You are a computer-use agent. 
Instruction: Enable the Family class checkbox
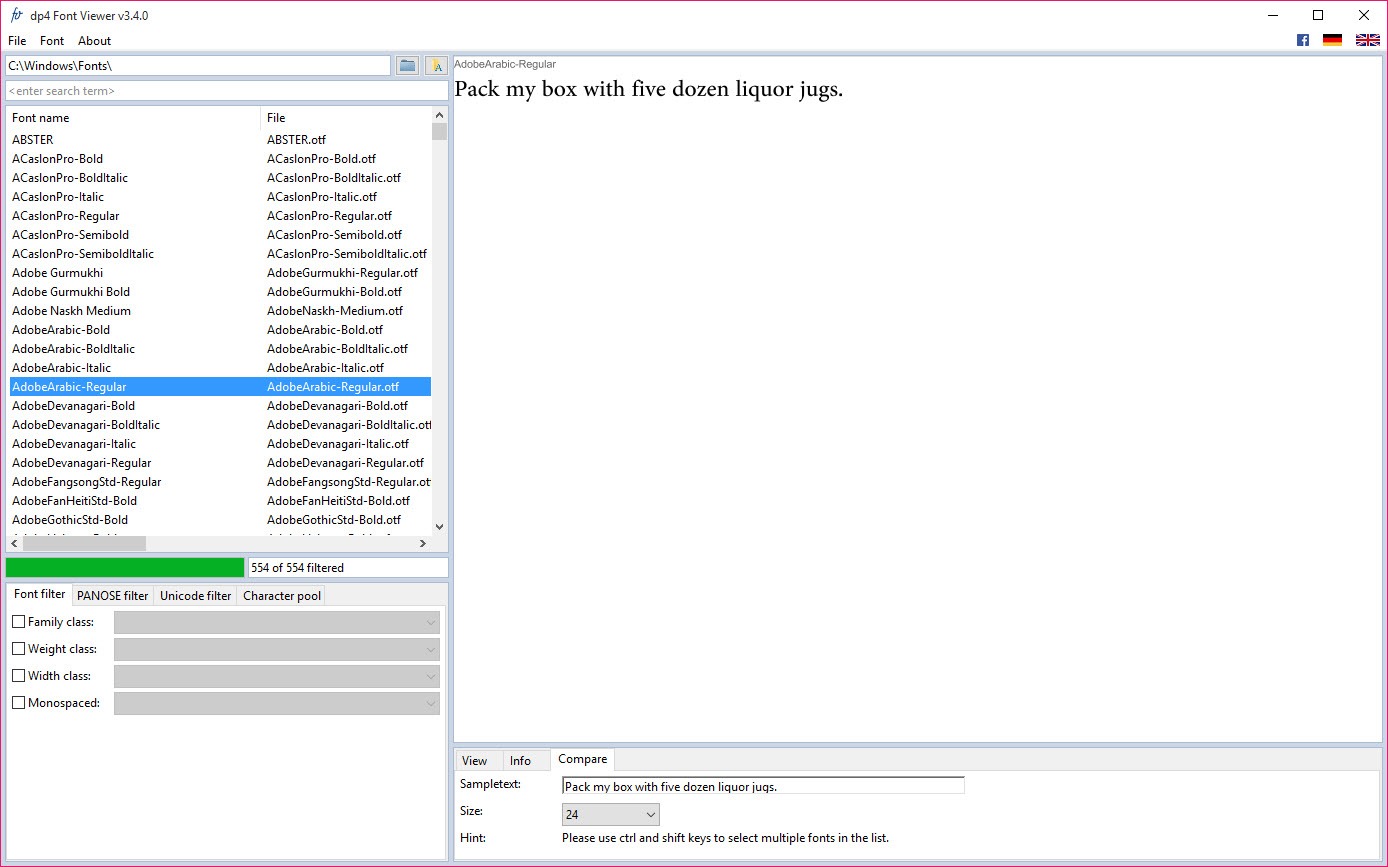click(18, 622)
